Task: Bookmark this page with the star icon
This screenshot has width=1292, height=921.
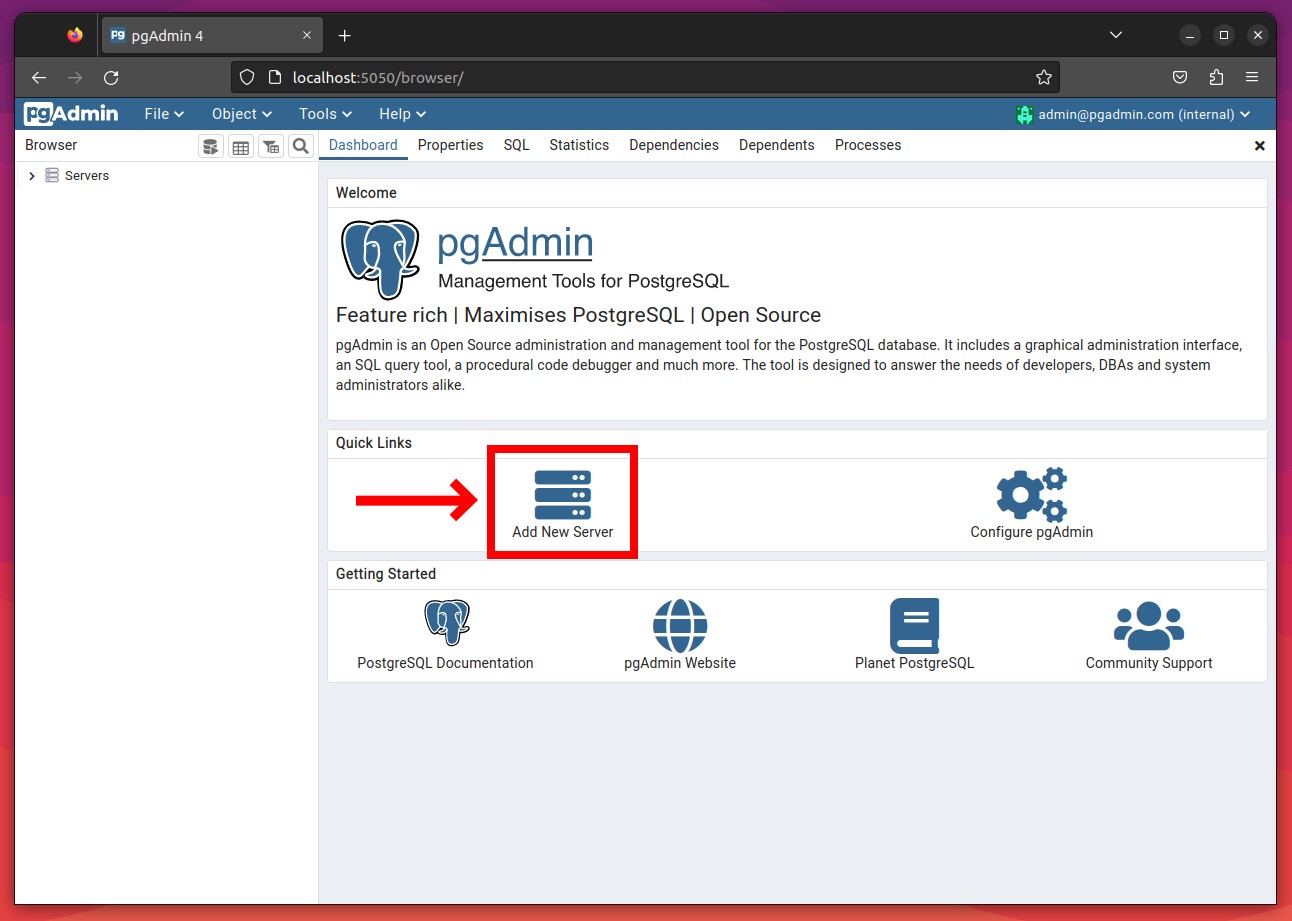Action: pyautogui.click(x=1044, y=77)
